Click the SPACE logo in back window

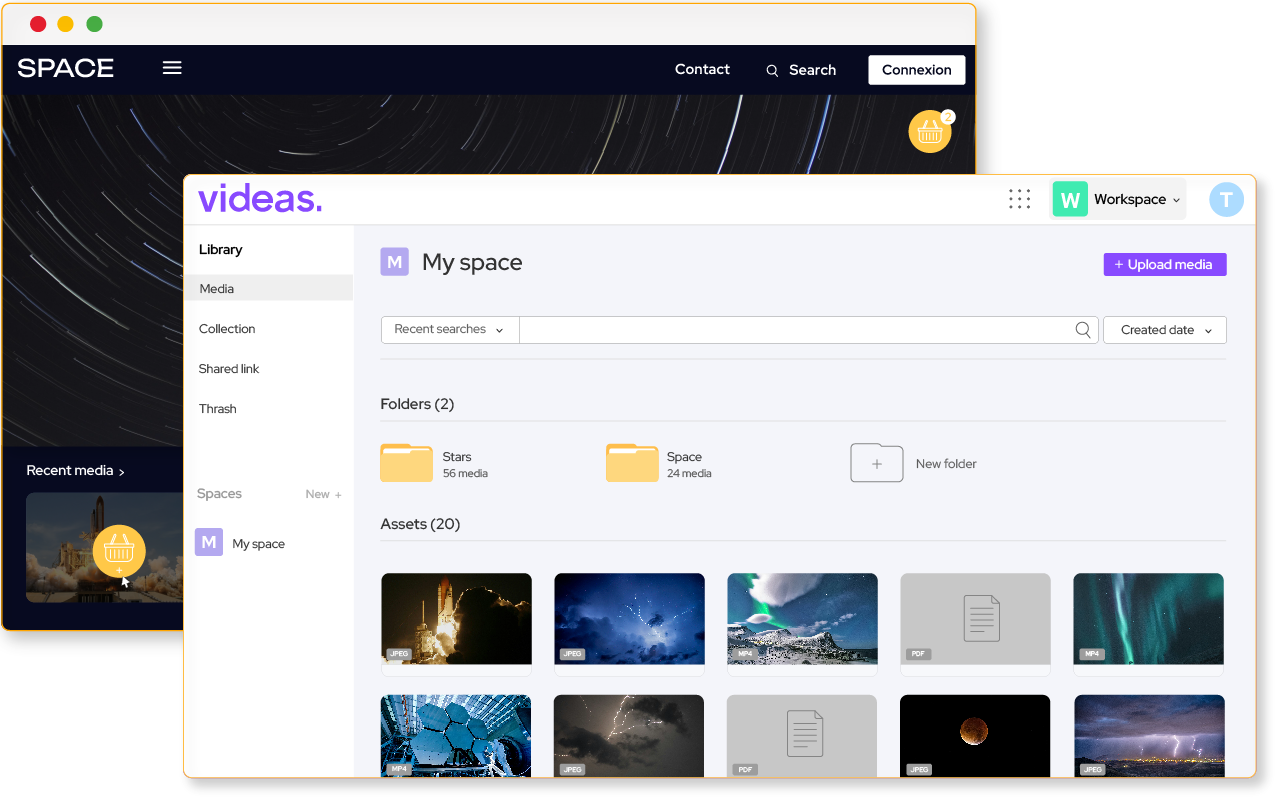[x=66, y=68]
